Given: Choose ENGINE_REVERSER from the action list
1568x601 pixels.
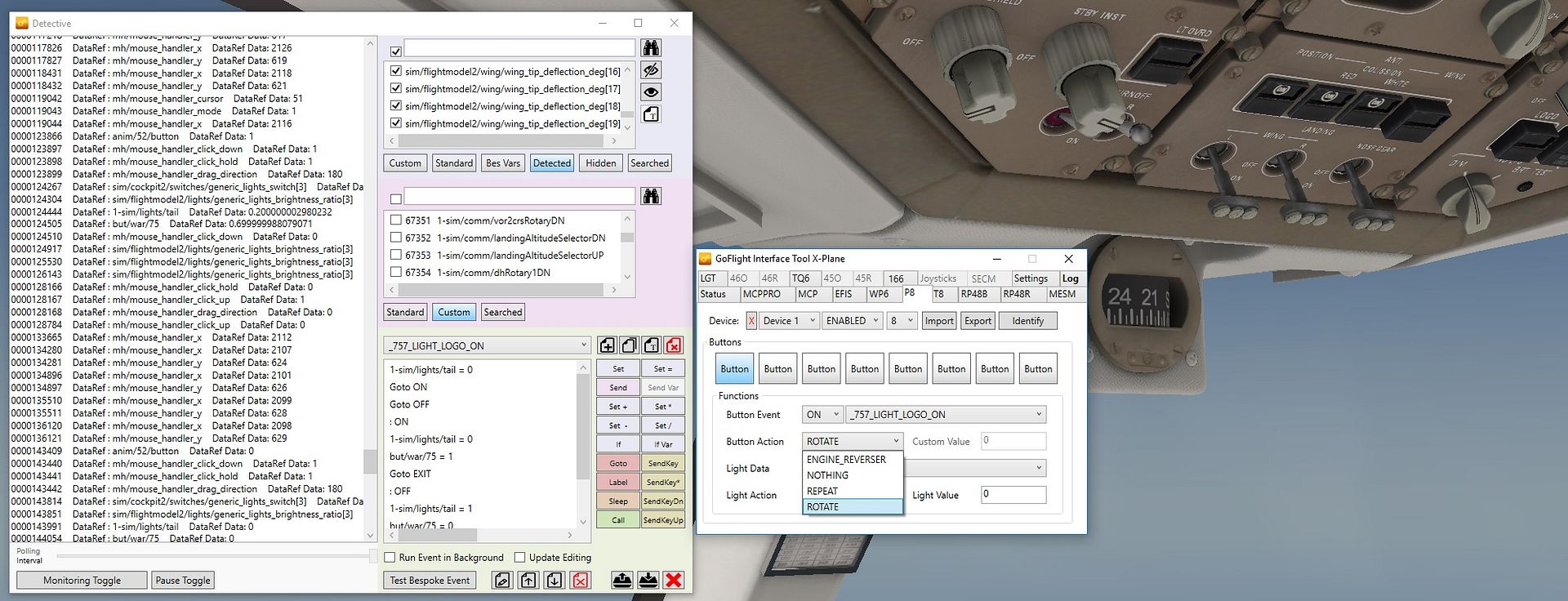Looking at the screenshot, I should [x=853, y=460].
